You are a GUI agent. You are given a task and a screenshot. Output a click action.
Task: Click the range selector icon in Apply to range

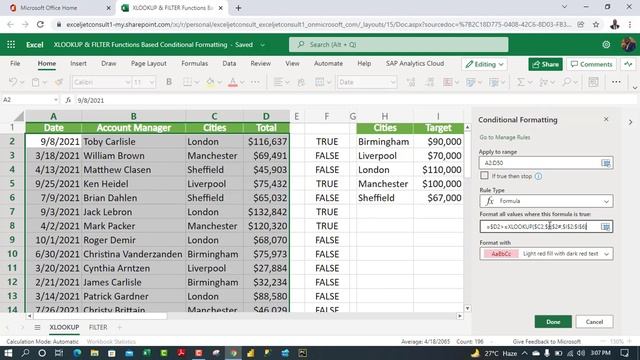pyautogui.click(x=606, y=163)
